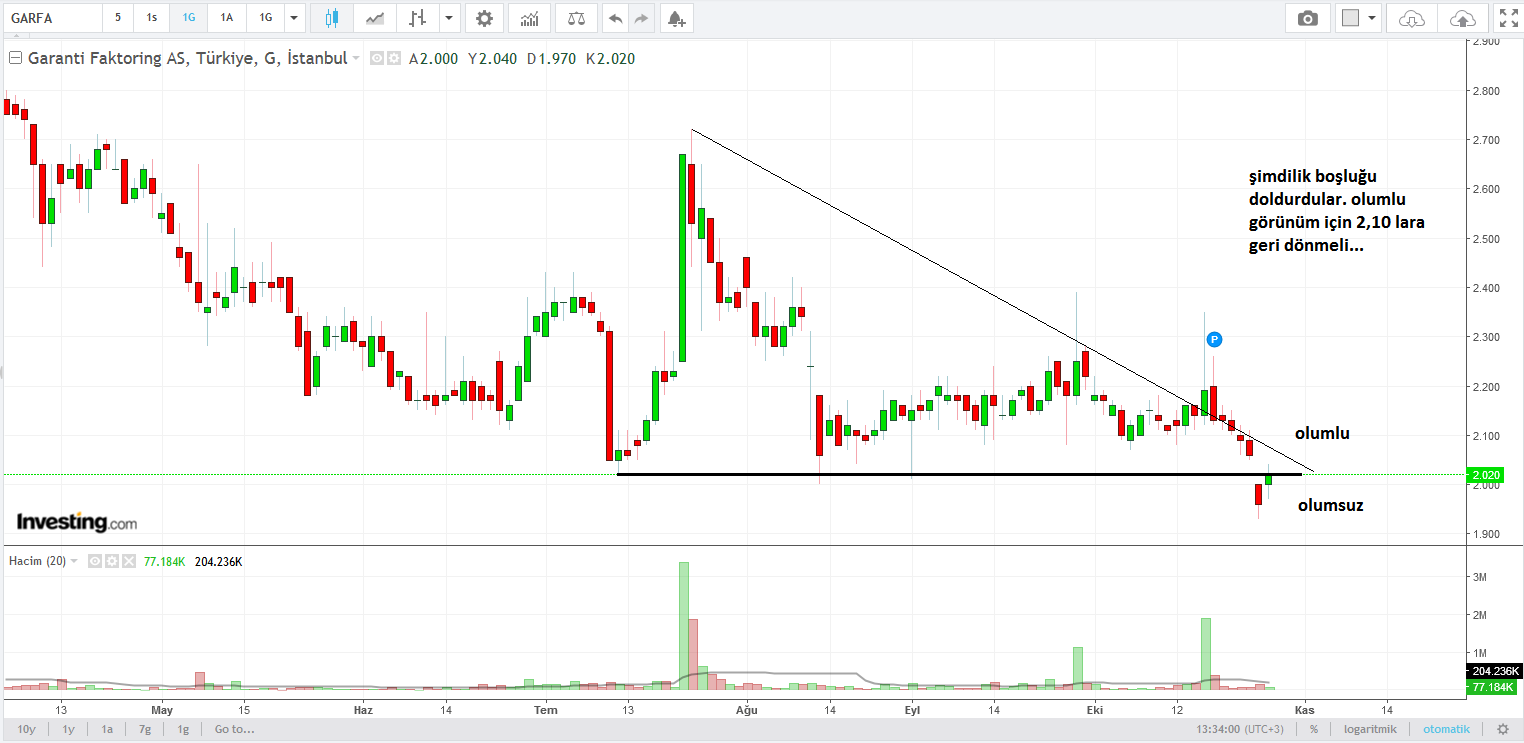Toggle fullscreen chart mode

point(1507,18)
